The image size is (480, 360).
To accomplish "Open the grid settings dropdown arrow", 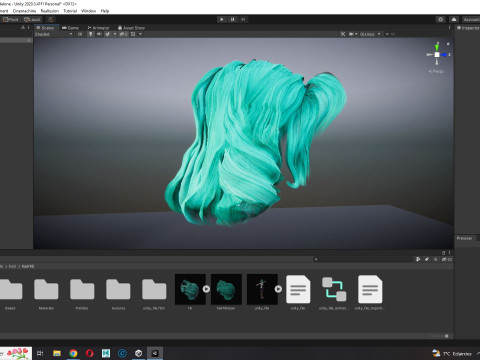I will pos(140,34).
